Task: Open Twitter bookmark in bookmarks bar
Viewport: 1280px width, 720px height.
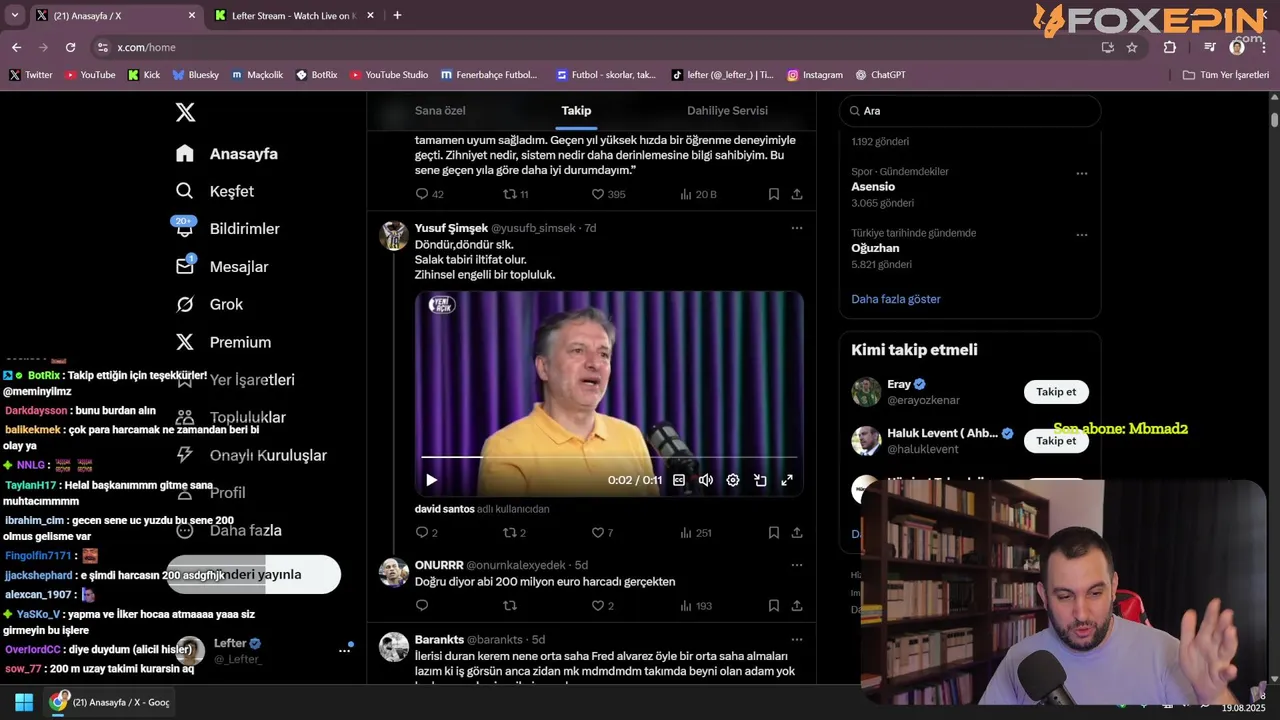Action: pyautogui.click(x=31, y=75)
